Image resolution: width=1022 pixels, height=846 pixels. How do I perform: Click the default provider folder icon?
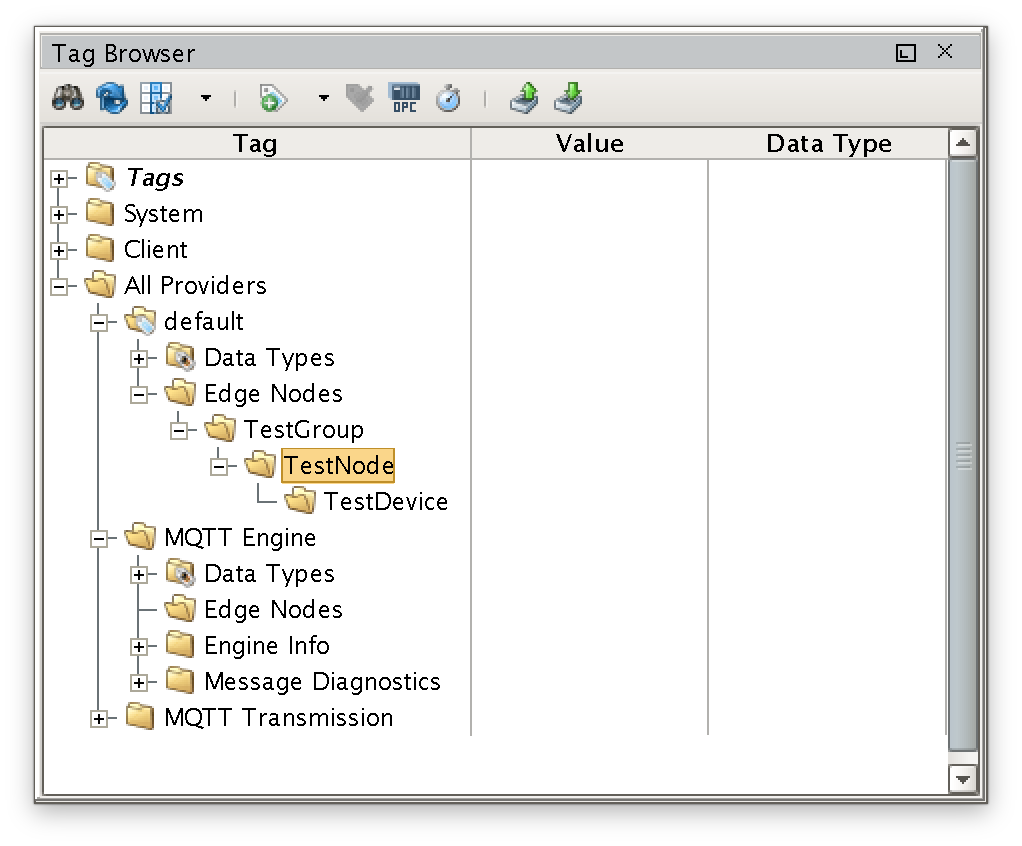tap(140, 321)
